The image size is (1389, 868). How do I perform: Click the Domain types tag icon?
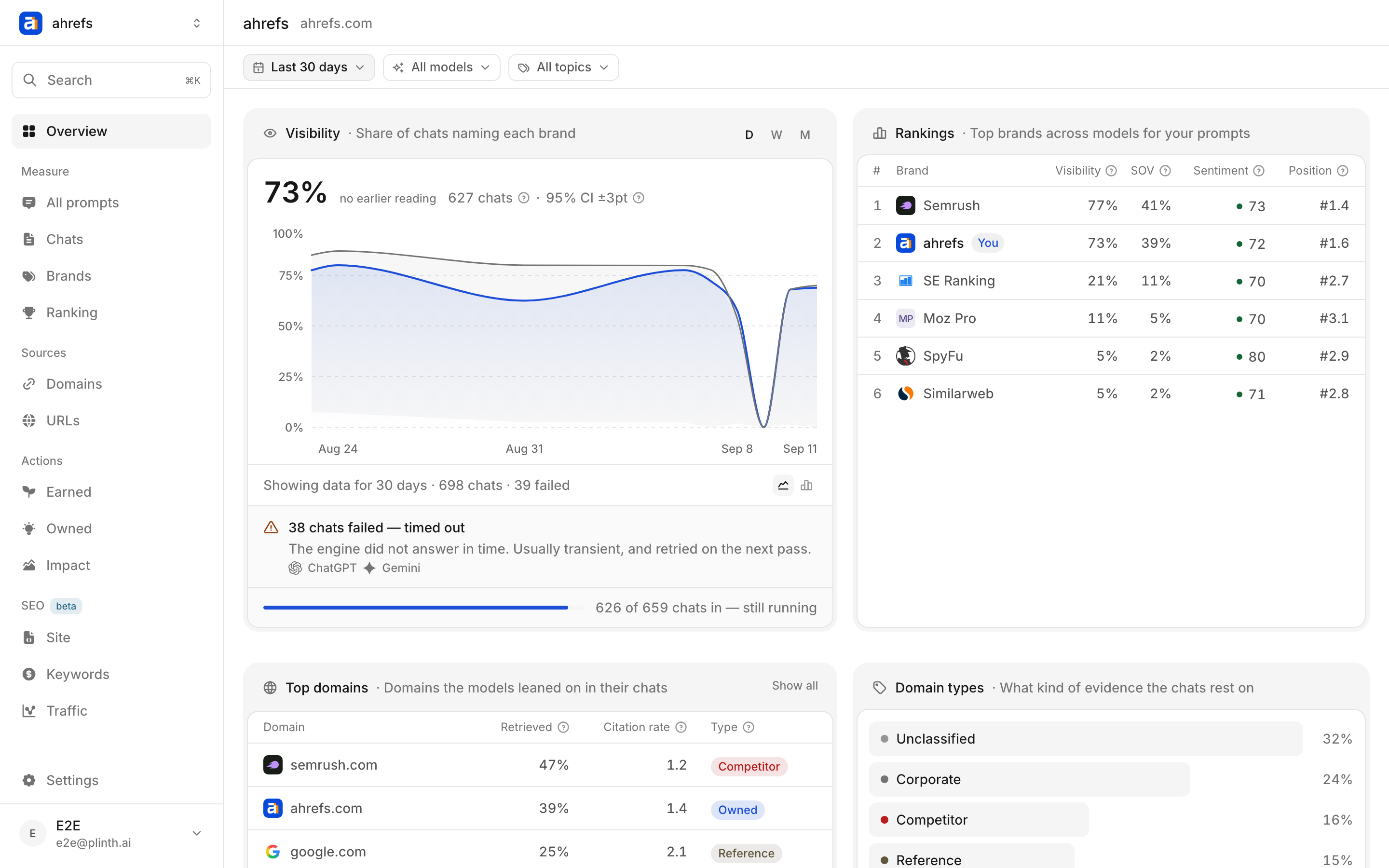879,688
